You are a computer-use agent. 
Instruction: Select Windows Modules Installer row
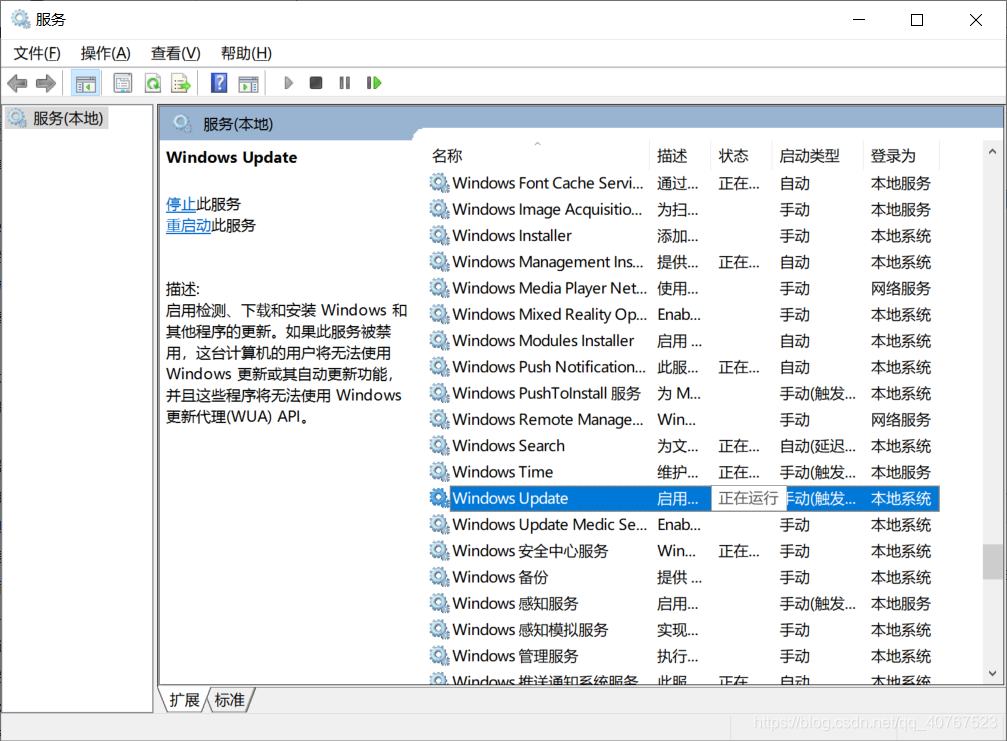pyautogui.click(x=683, y=341)
